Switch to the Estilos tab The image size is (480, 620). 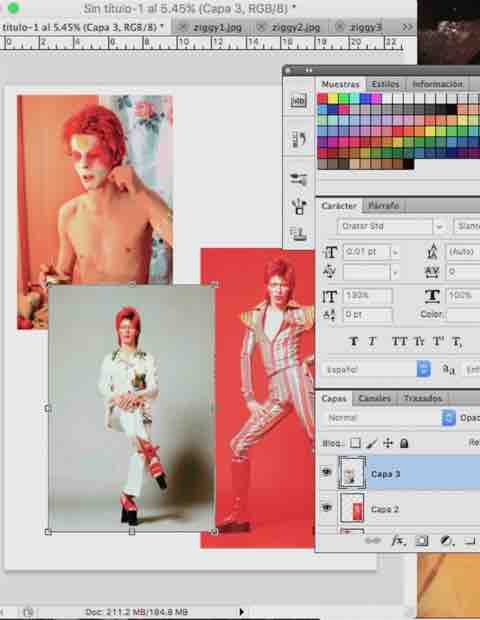tap(386, 84)
